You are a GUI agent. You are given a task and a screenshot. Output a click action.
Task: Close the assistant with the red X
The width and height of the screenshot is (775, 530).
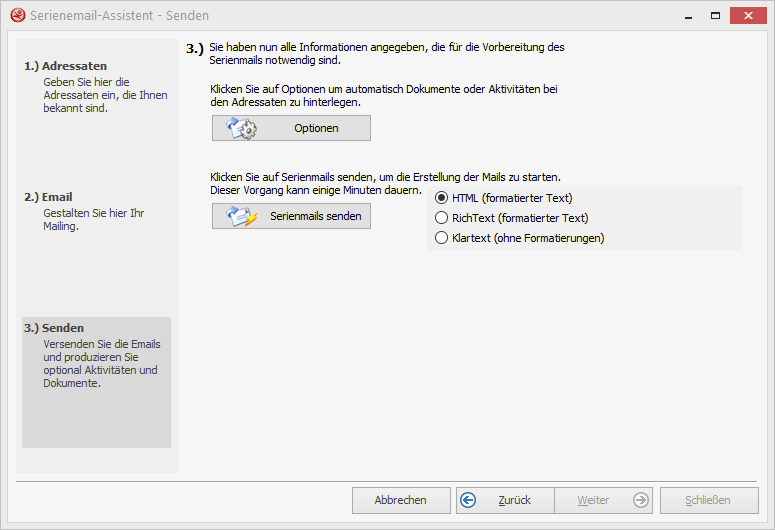[x=749, y=16]
